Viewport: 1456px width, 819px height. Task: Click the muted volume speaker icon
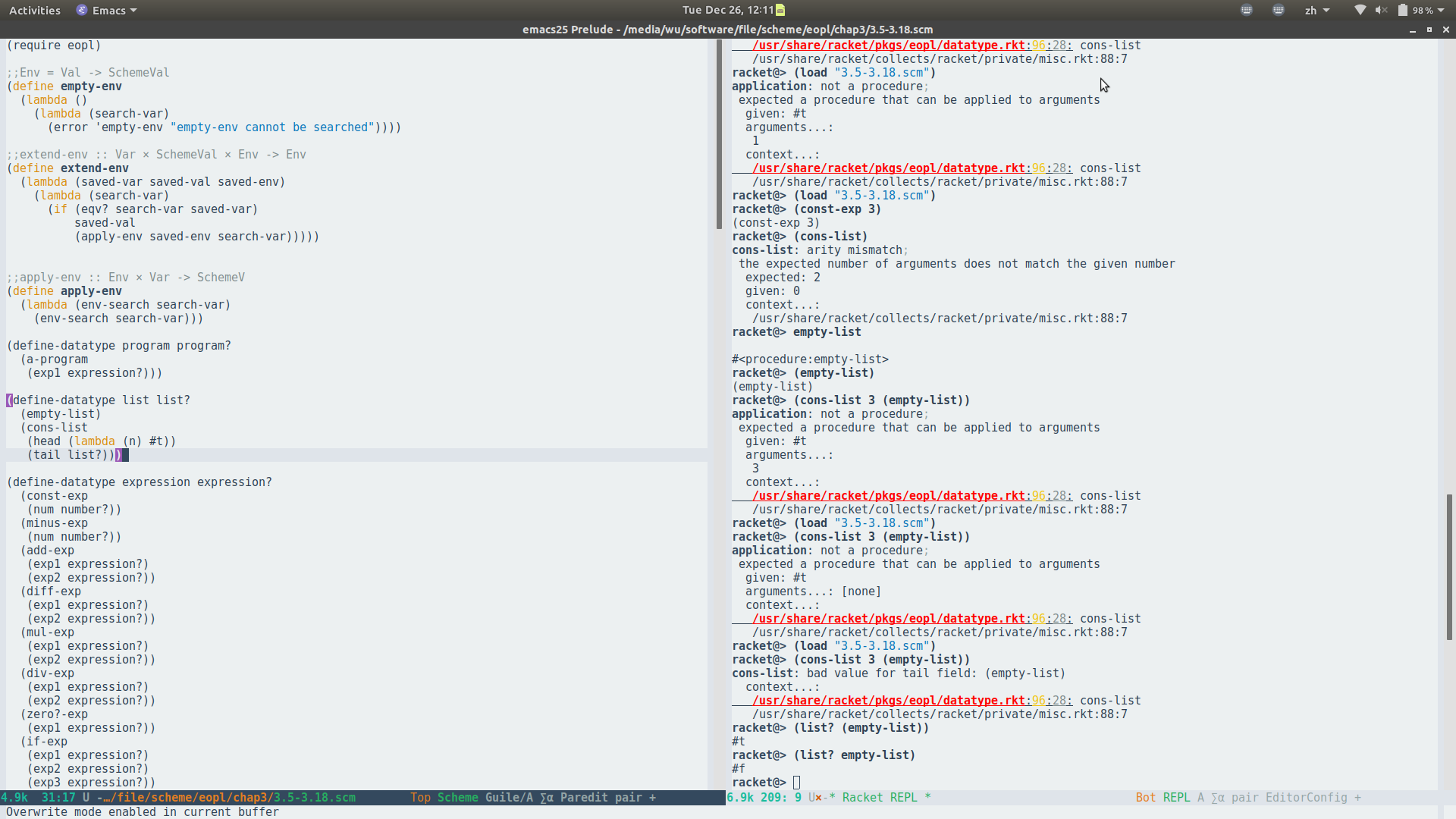[x=1381, y=10]
